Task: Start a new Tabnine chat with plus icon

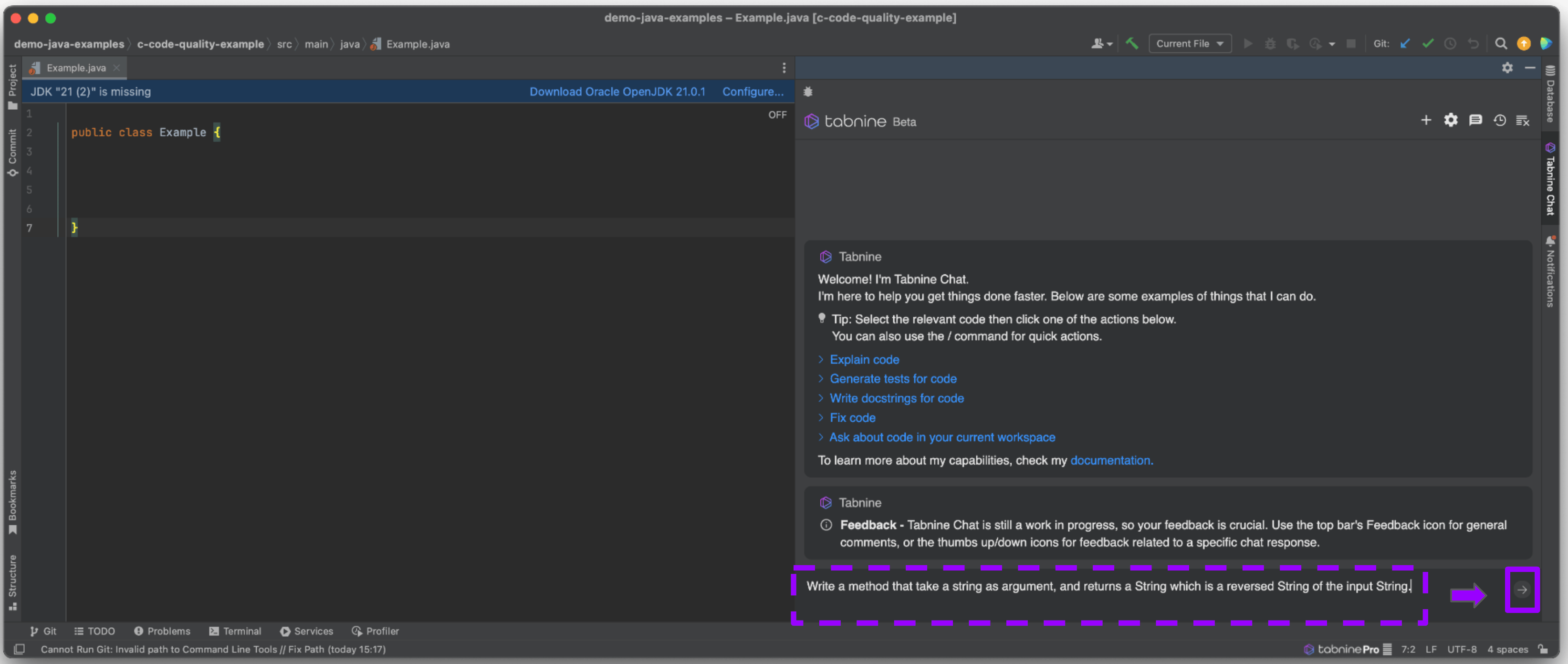Action: (1426, 121)
